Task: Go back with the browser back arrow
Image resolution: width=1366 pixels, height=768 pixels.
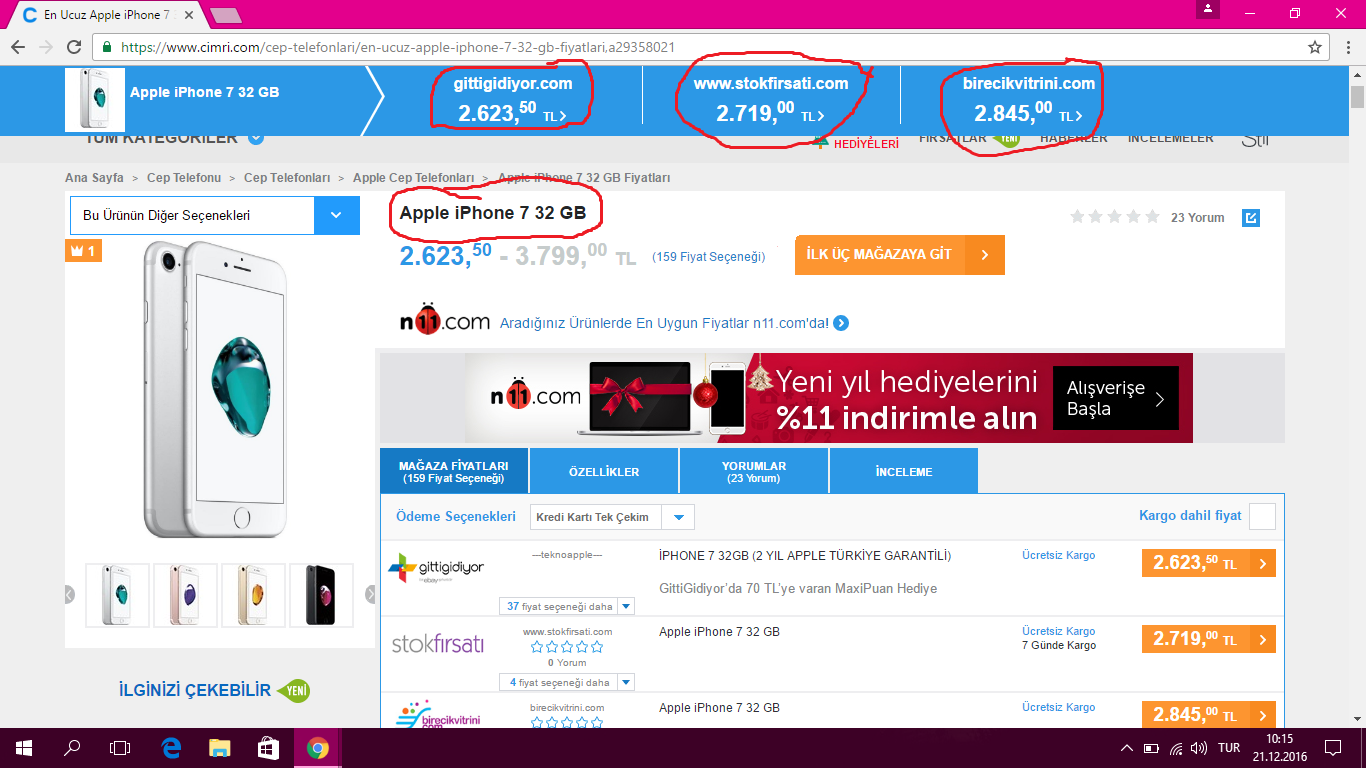Action: [18, 47]
